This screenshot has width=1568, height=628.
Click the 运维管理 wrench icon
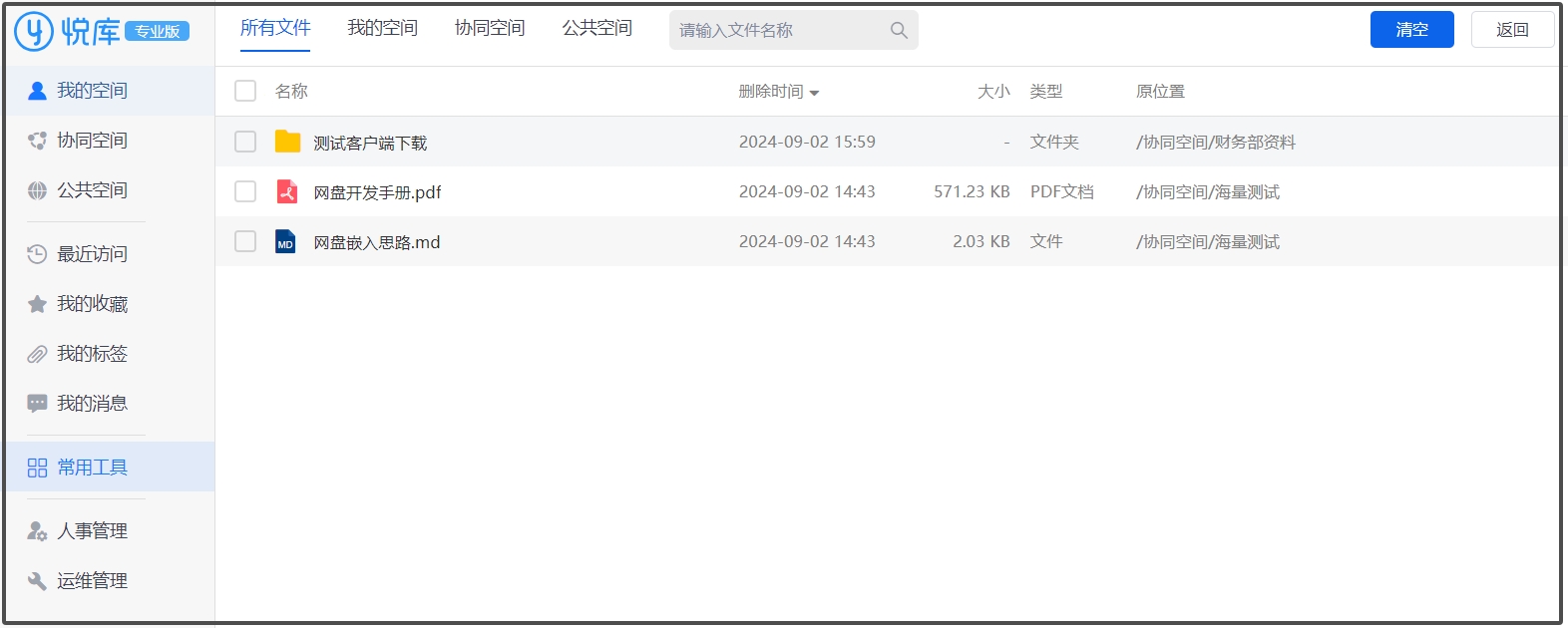coord(37,581)
